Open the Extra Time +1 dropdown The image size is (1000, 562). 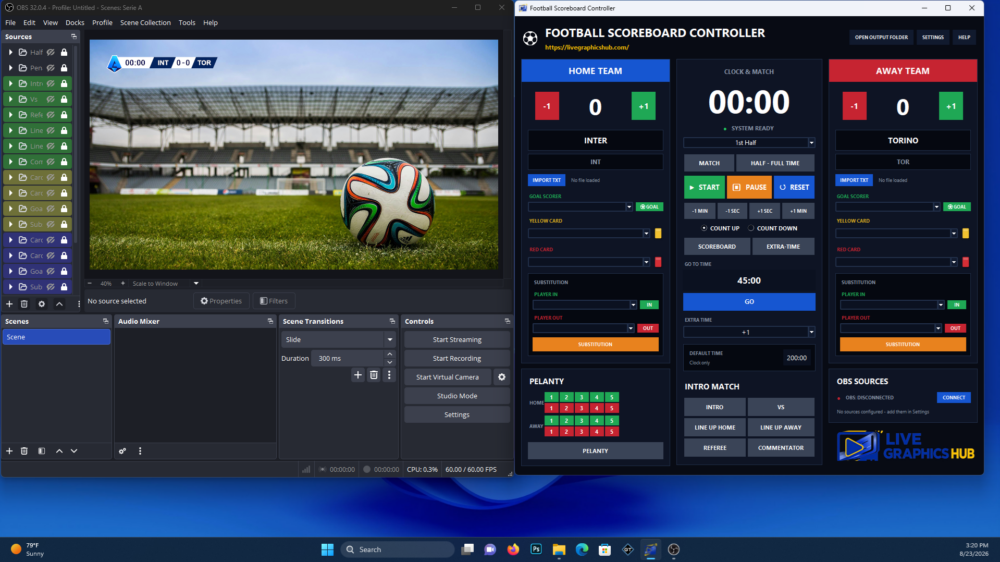point(749,332)
